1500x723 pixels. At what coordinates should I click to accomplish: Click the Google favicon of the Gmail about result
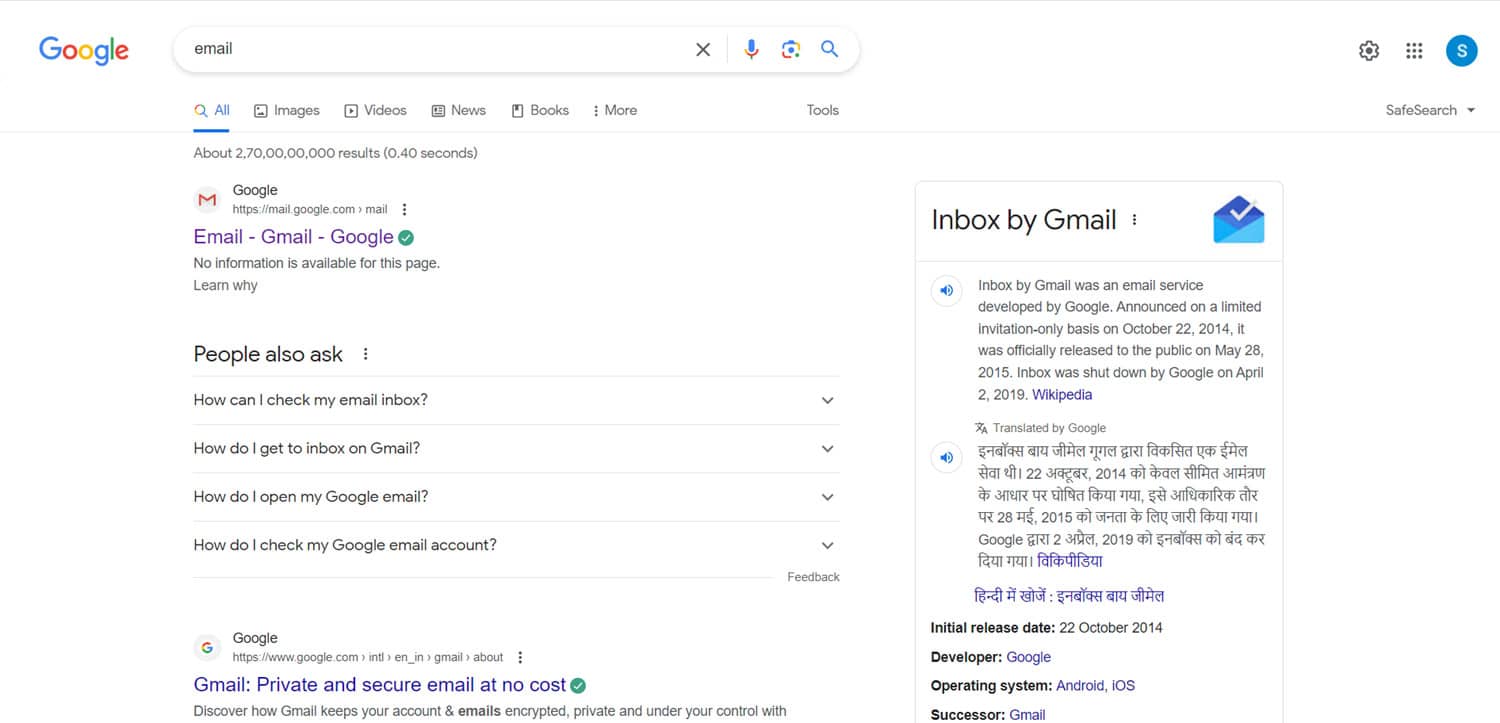click(x=207, y=648)
